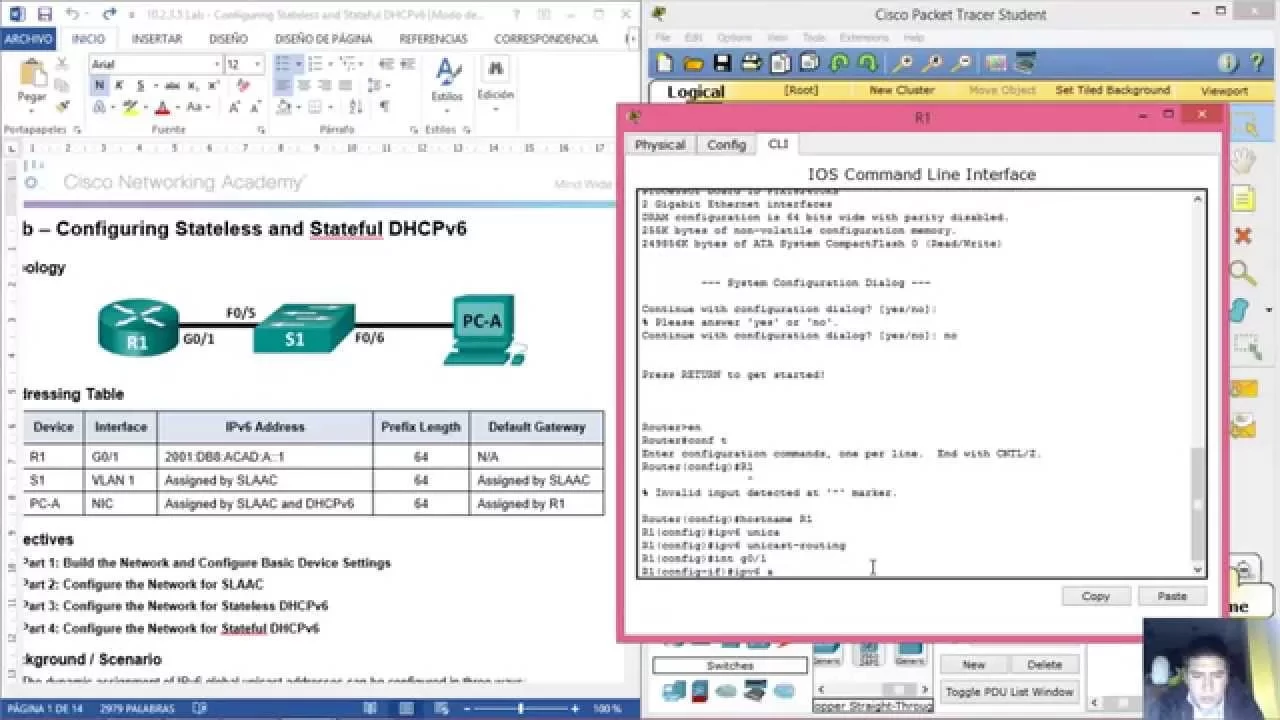Save the Packet Tracer file
Screen dimensions: 1280x720
click(722, 63)
